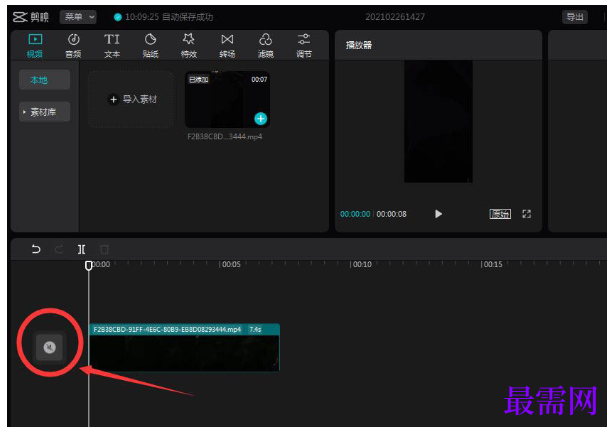Screen dimensions: 616x432
Task: Expand the 素材库 (Material library) section
Action: click(x=44, y=112)
